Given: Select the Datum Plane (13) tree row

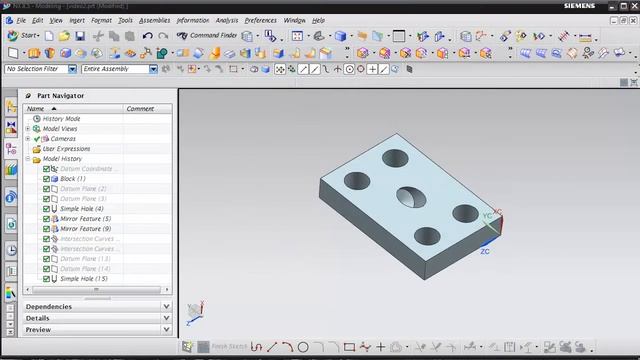Looking at the screenshot, I should pos(85,259).
